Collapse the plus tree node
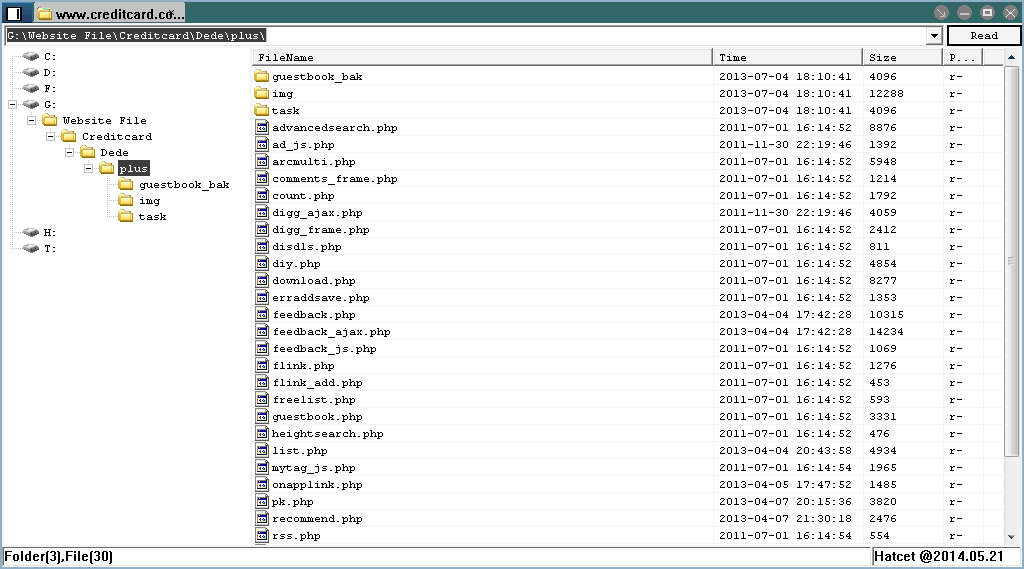Image resolution: width=1024 pixels, height=569 pixels. pos(88,169)
